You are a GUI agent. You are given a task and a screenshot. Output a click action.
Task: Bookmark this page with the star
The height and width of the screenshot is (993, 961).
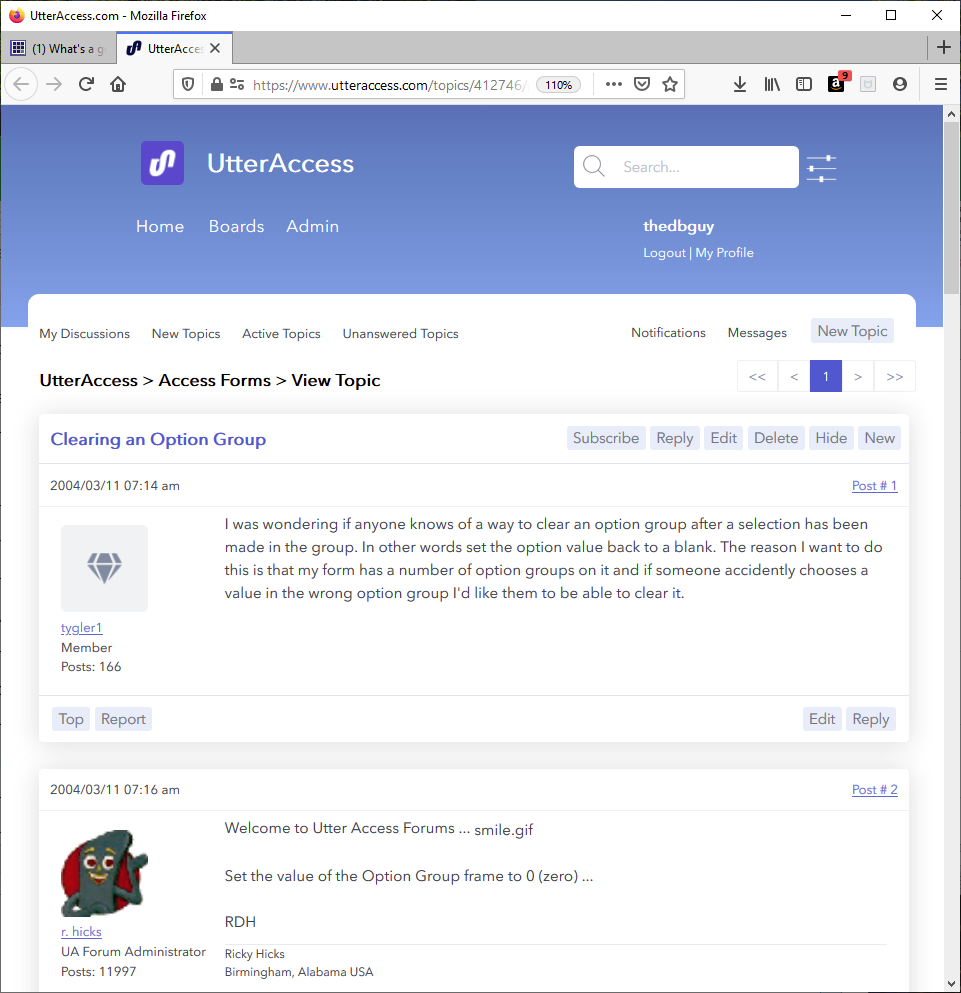coord(670,84)
